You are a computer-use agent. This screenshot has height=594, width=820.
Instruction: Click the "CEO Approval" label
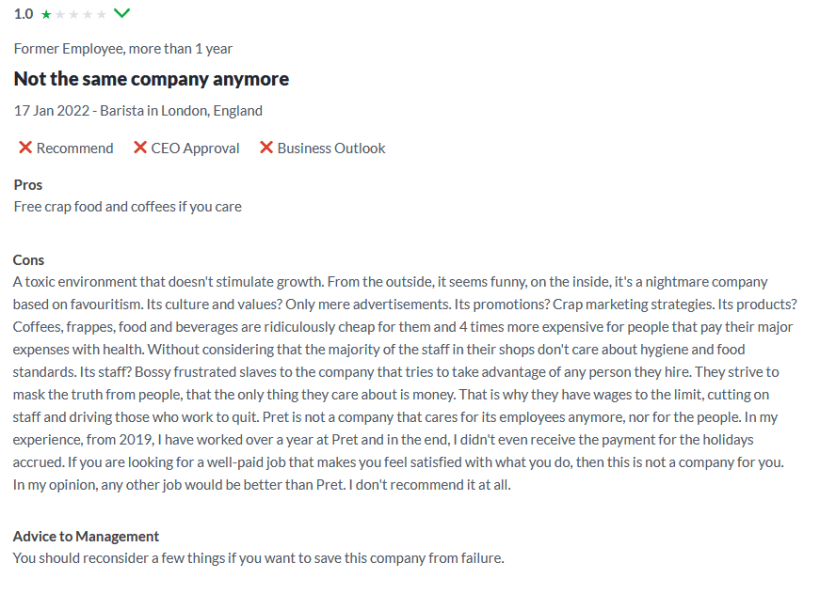195,148
